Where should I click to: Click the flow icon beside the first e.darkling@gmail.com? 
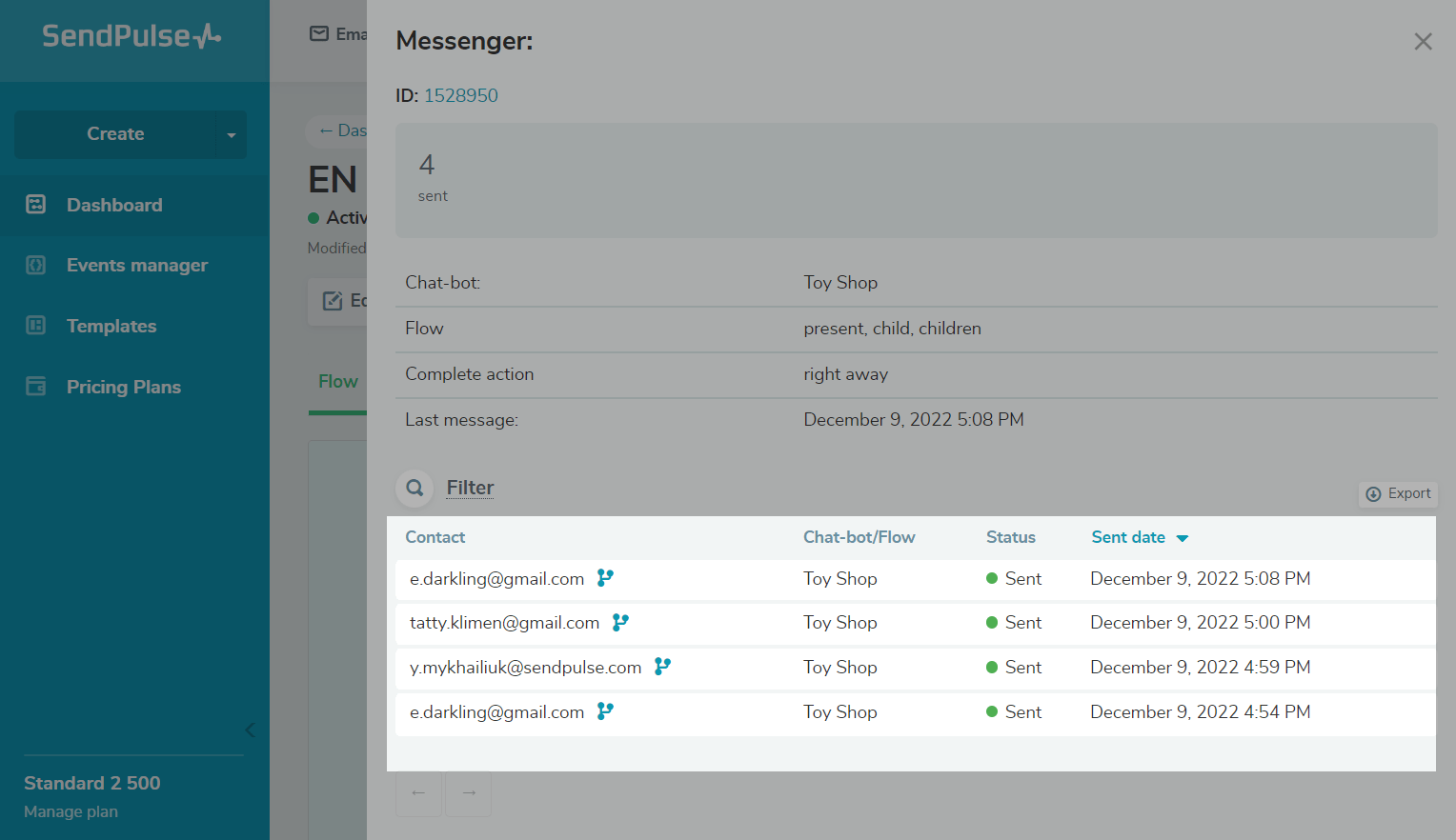(605, 578)
